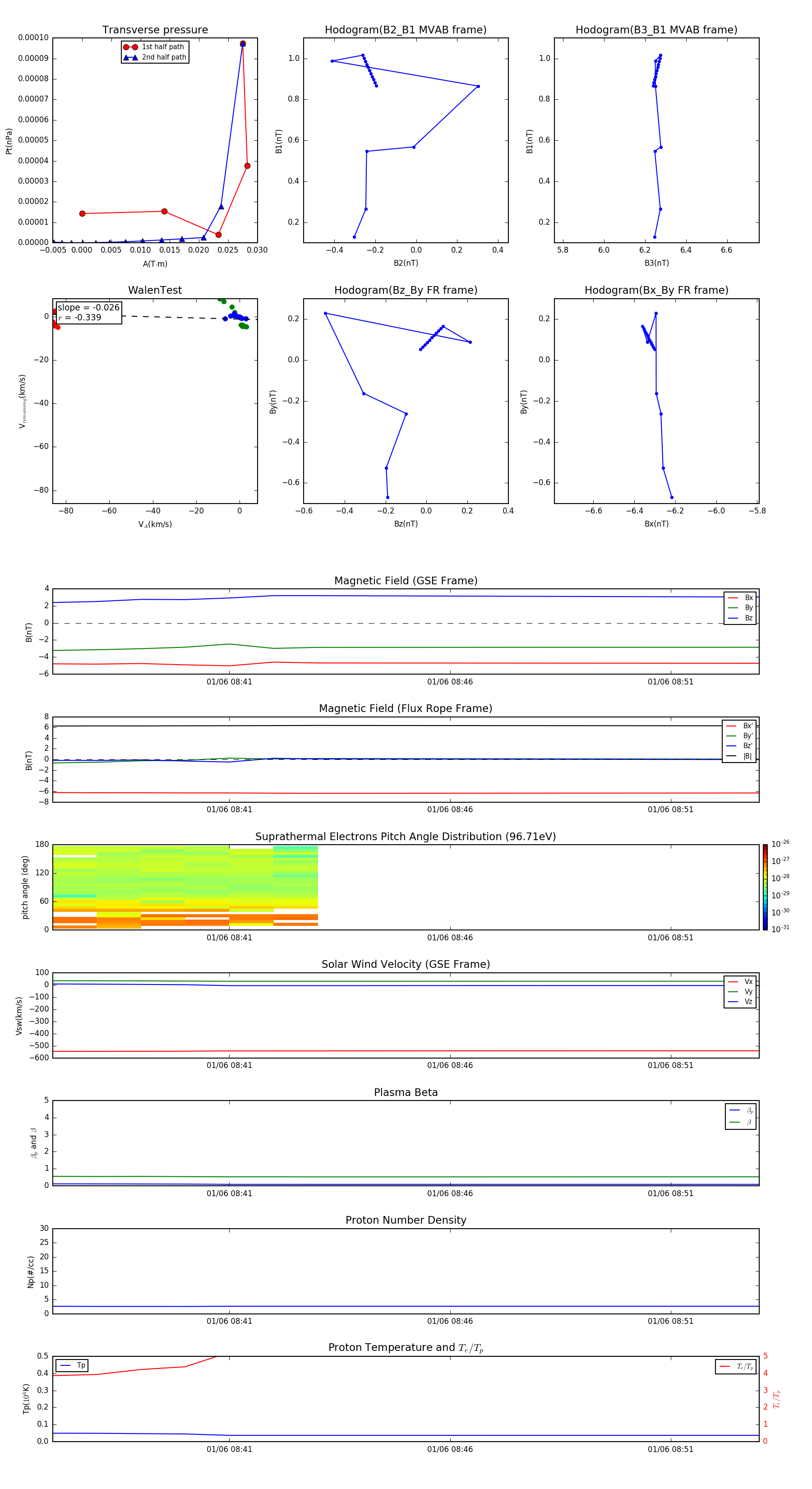Click the 'Bx' entry in GSE legend
Image resolution: width=812 pixels, height=1489 pixels.
740,598
